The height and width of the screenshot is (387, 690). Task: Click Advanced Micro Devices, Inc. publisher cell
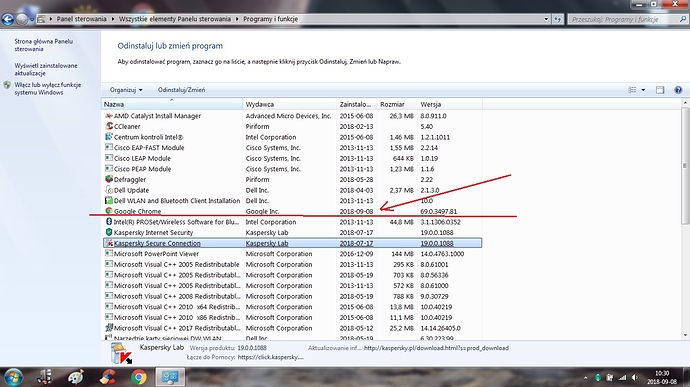288,116
